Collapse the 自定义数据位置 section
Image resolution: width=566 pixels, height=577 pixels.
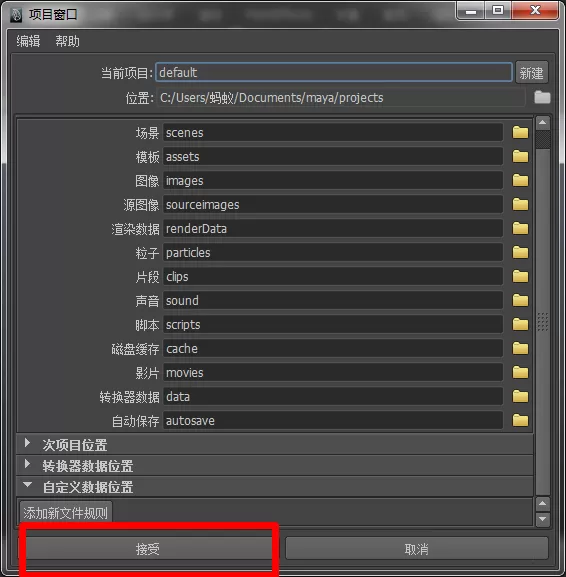[x=27, y=485]
